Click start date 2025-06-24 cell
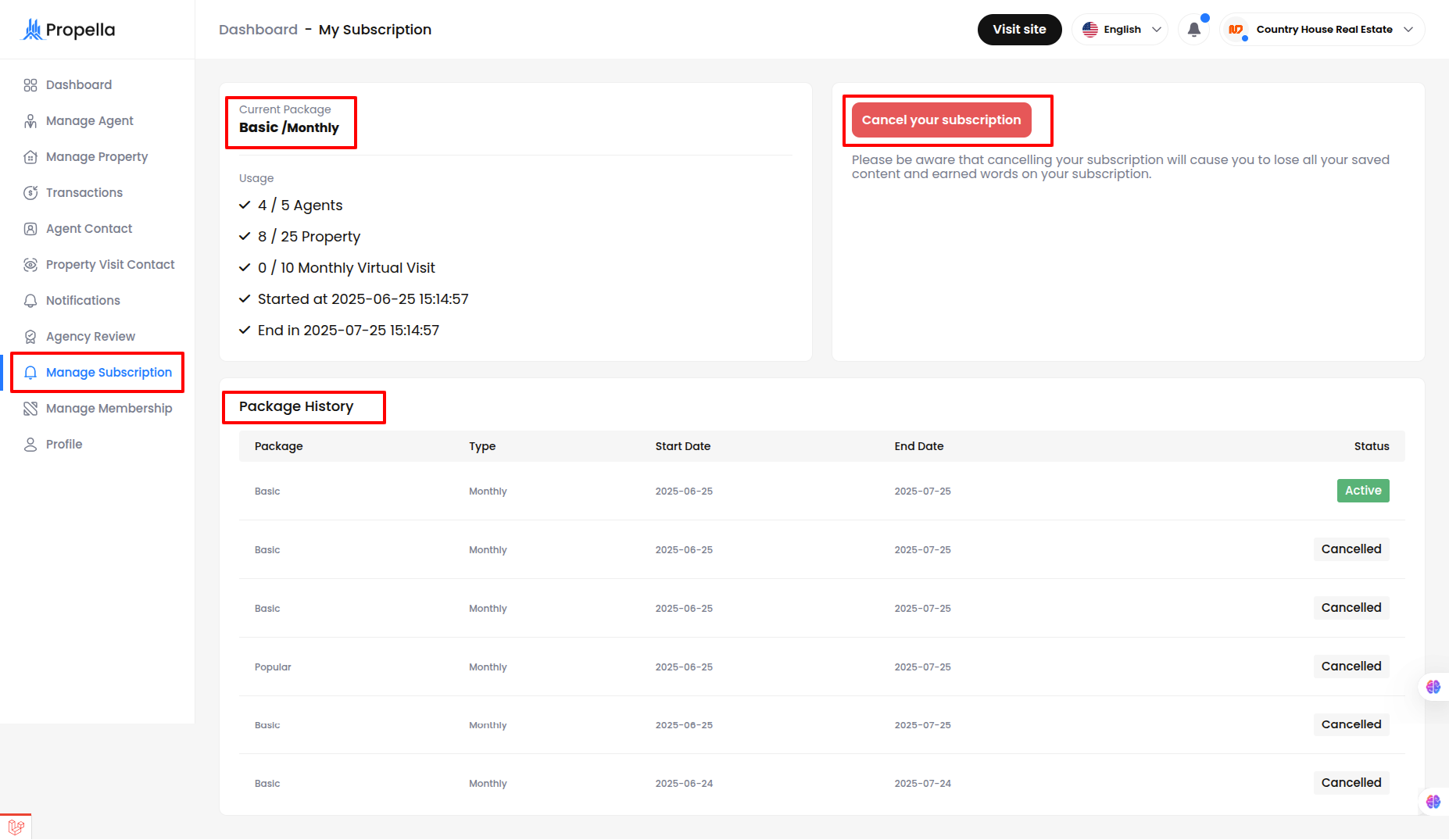Screen dimensions: 1449x840 click(684, 784)
